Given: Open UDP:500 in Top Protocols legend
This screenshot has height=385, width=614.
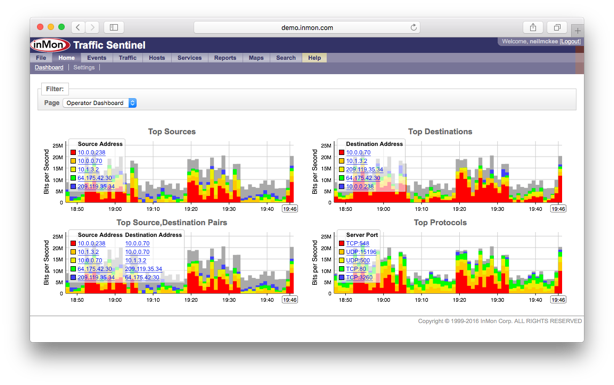Looking at the screenshot, I should (358, 260).
